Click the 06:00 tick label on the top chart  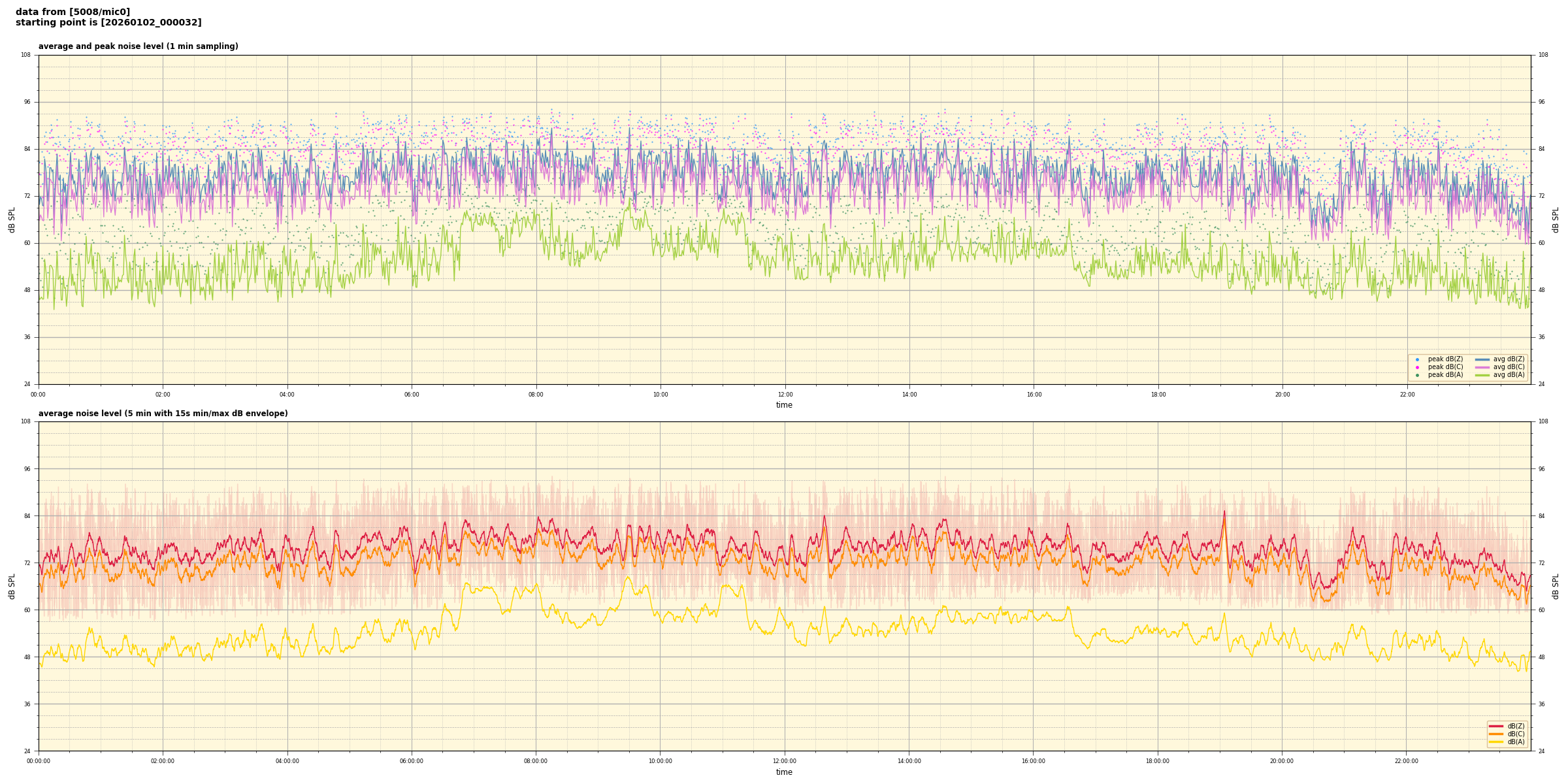[412, 395]
